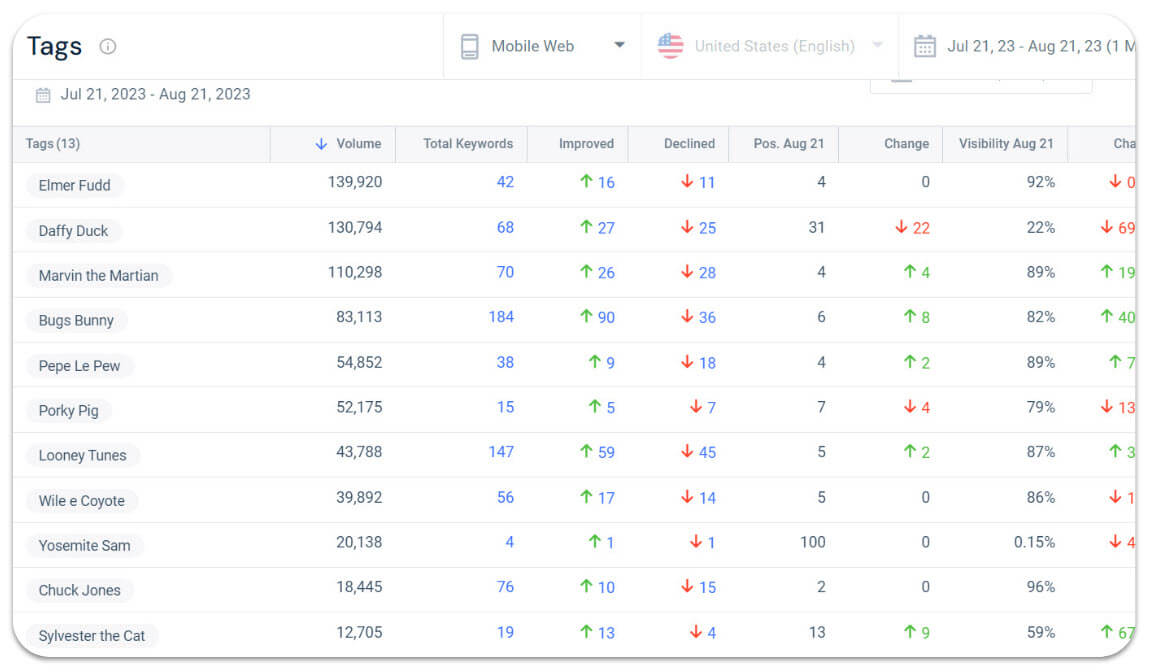Image resolution: width=1149 pixels, height=672 pixels.
Task: Click total keywords 42 for Elmer Fudd
Action: point(505,182)
